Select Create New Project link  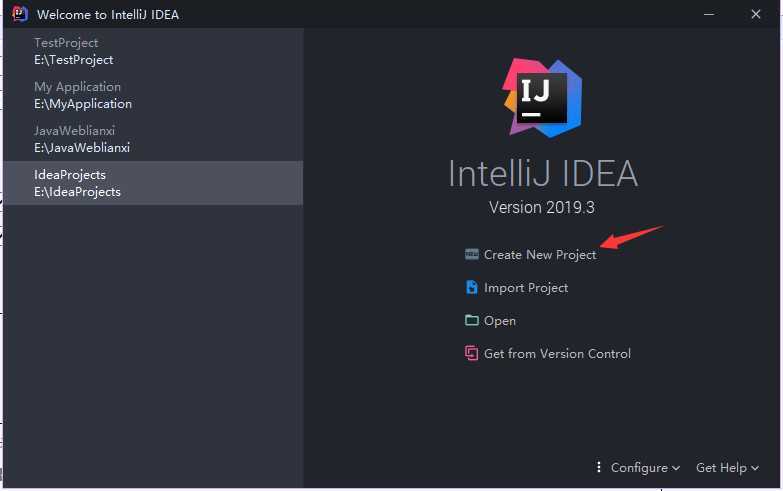click(x=540, y=255)
